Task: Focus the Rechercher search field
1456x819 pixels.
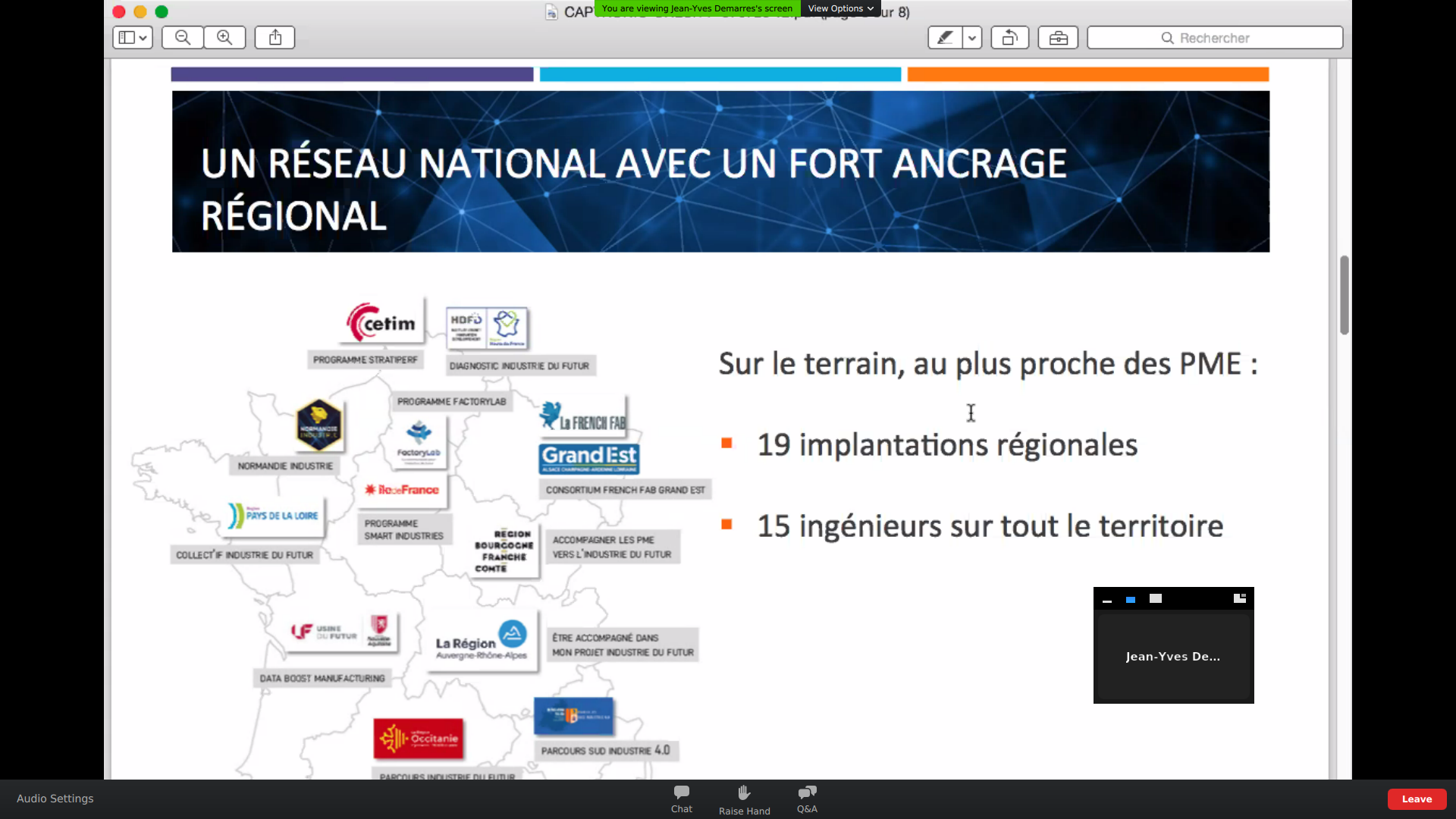Action: pos(1215,37)
